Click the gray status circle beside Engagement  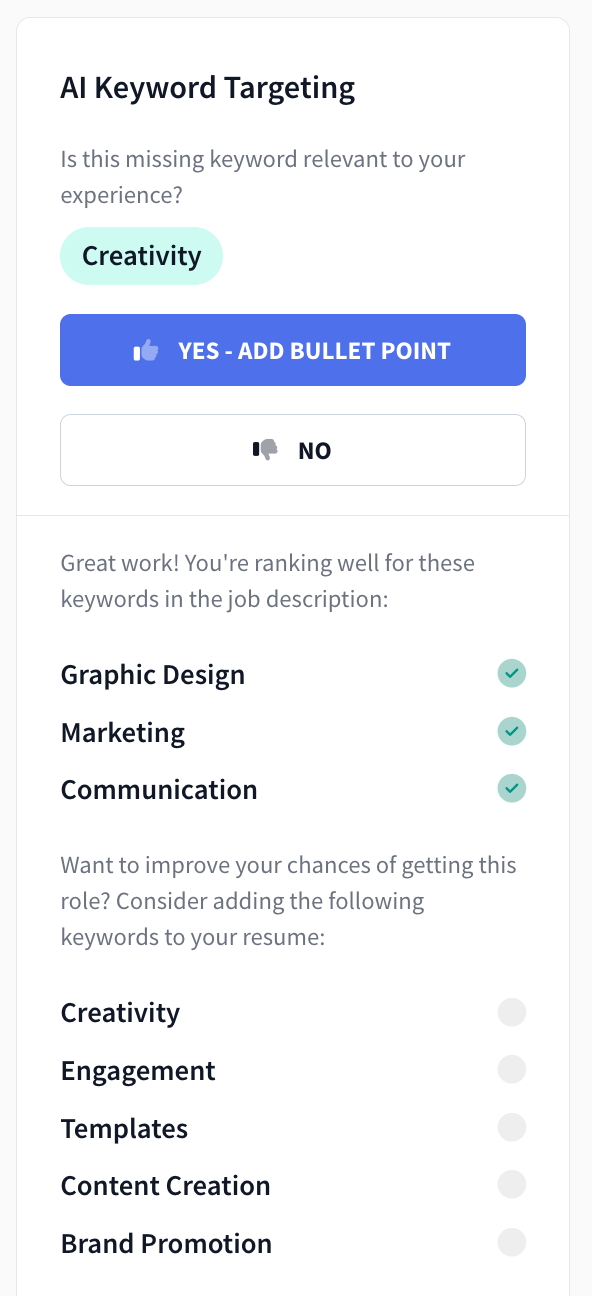point(511,1069)
